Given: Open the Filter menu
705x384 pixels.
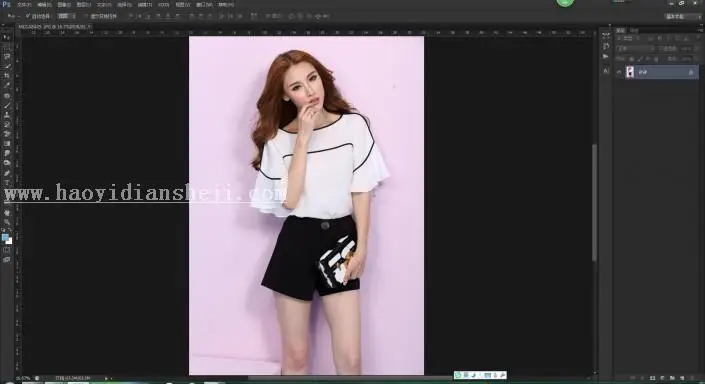Looking at the screenshot, I should click(144, 4).
